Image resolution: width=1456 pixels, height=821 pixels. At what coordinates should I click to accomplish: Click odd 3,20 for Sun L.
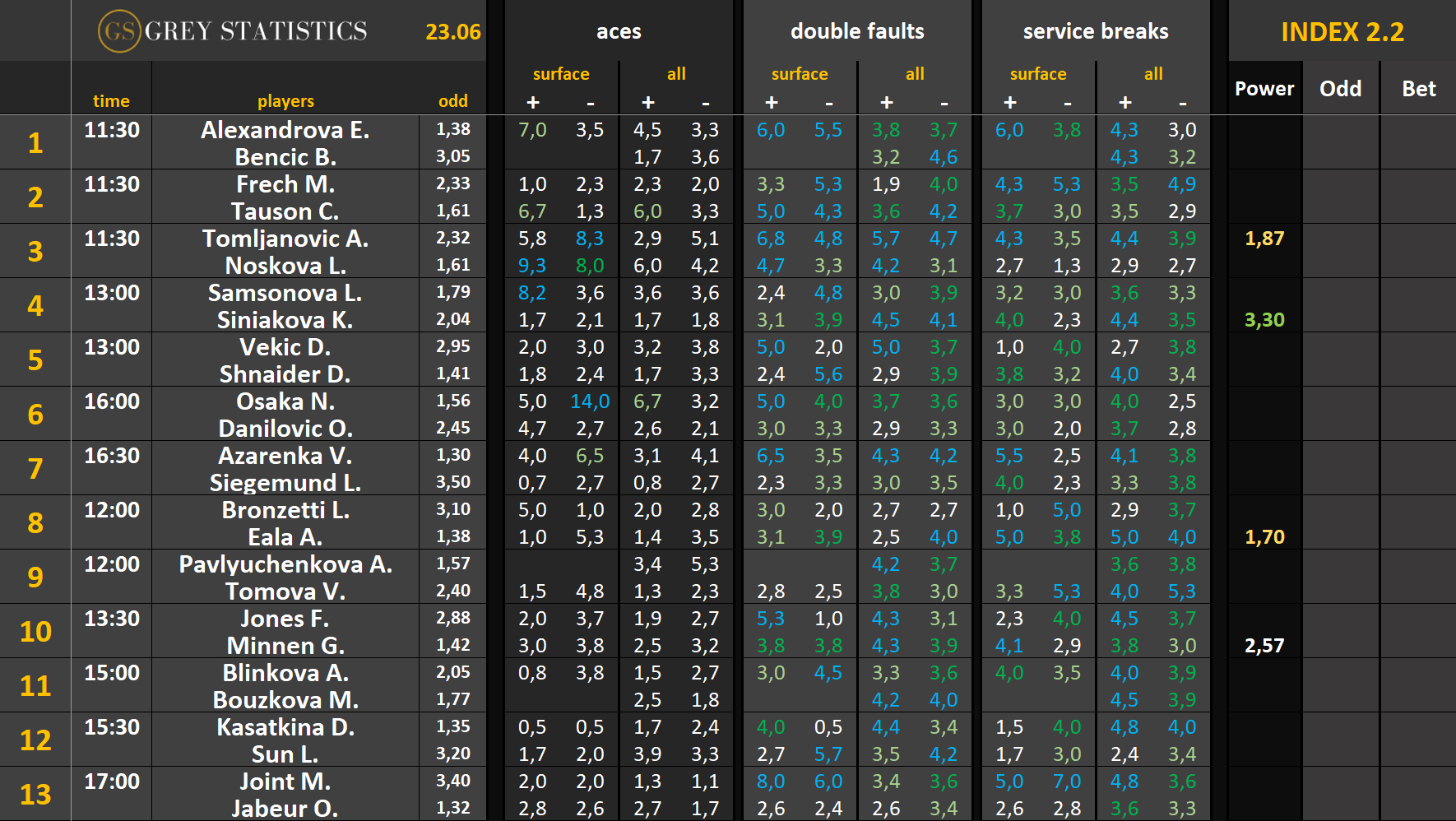pos(453,754)
